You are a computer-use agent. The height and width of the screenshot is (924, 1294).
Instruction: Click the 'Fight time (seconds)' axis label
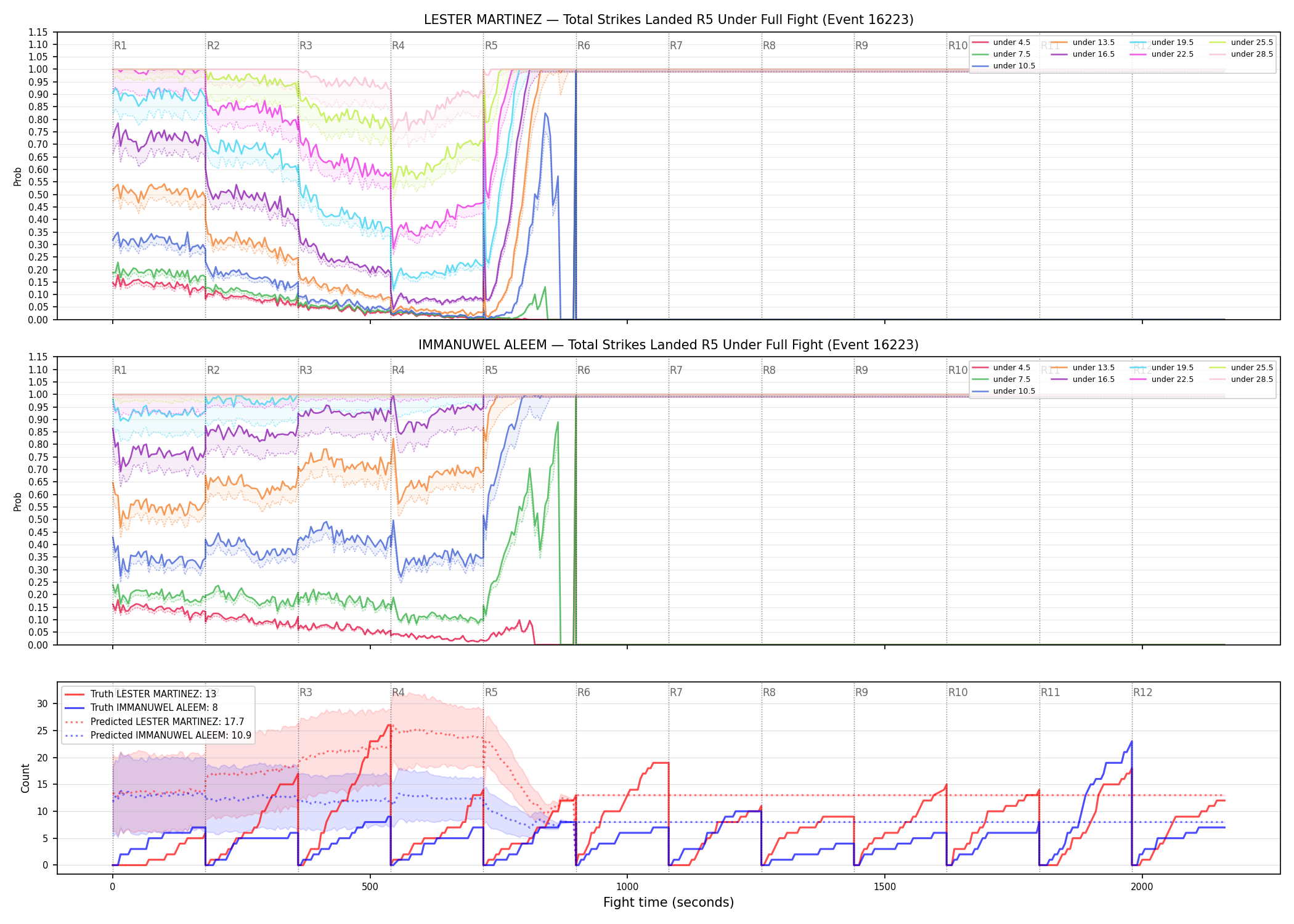click(x=669, y=902)
